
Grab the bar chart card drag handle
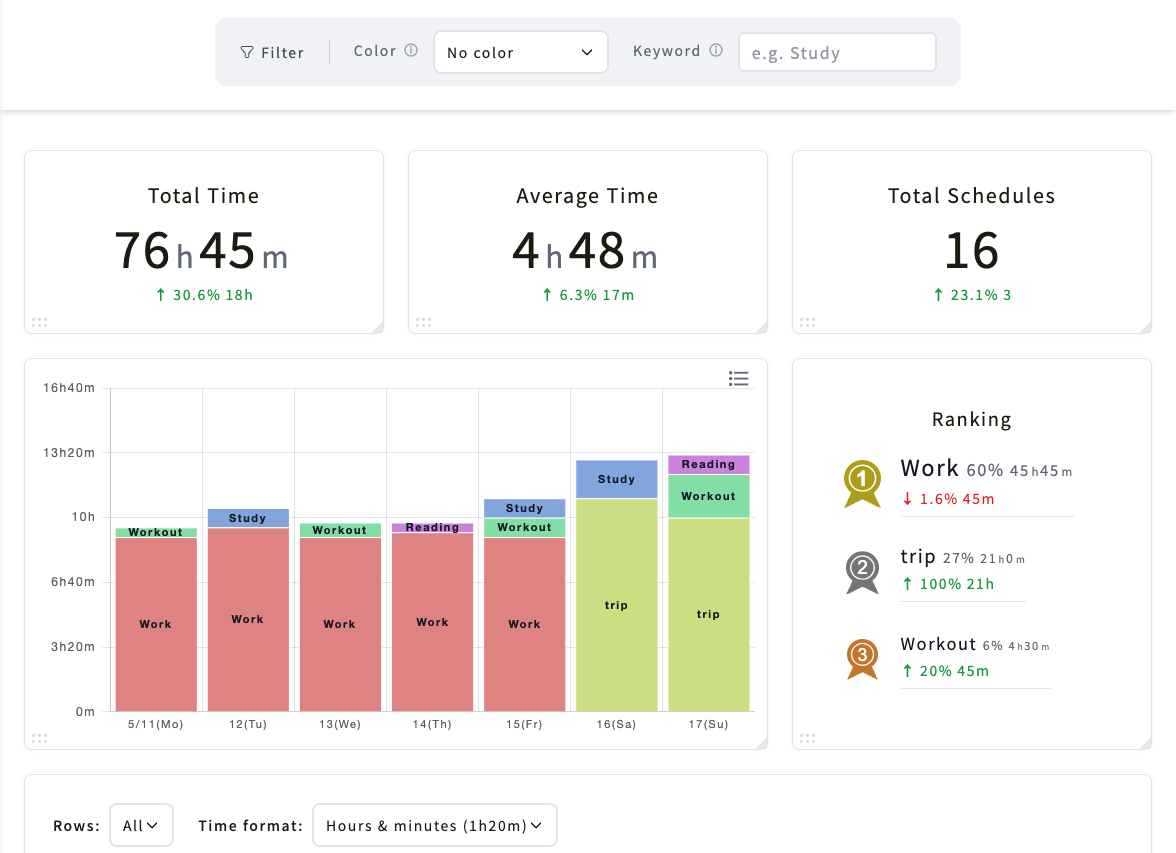[40, 738]
